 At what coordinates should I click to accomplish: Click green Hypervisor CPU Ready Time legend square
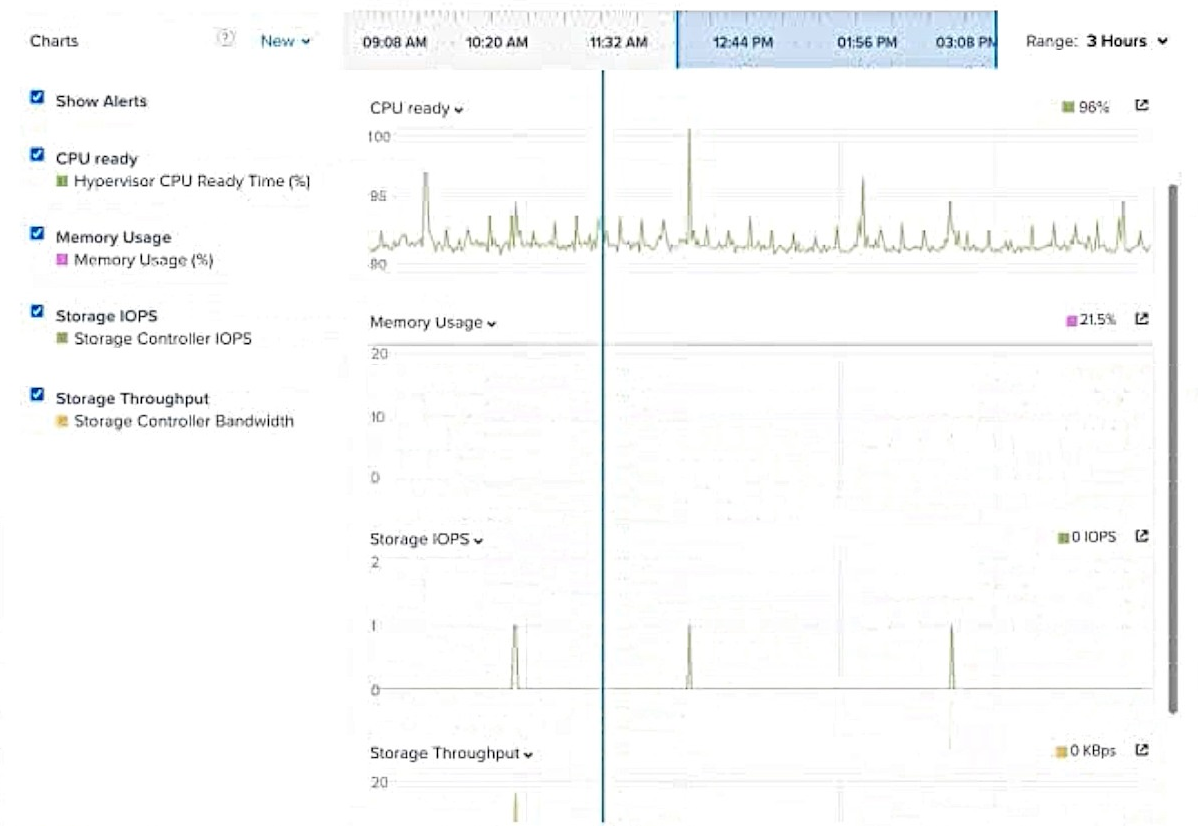(x=61, y=182)
